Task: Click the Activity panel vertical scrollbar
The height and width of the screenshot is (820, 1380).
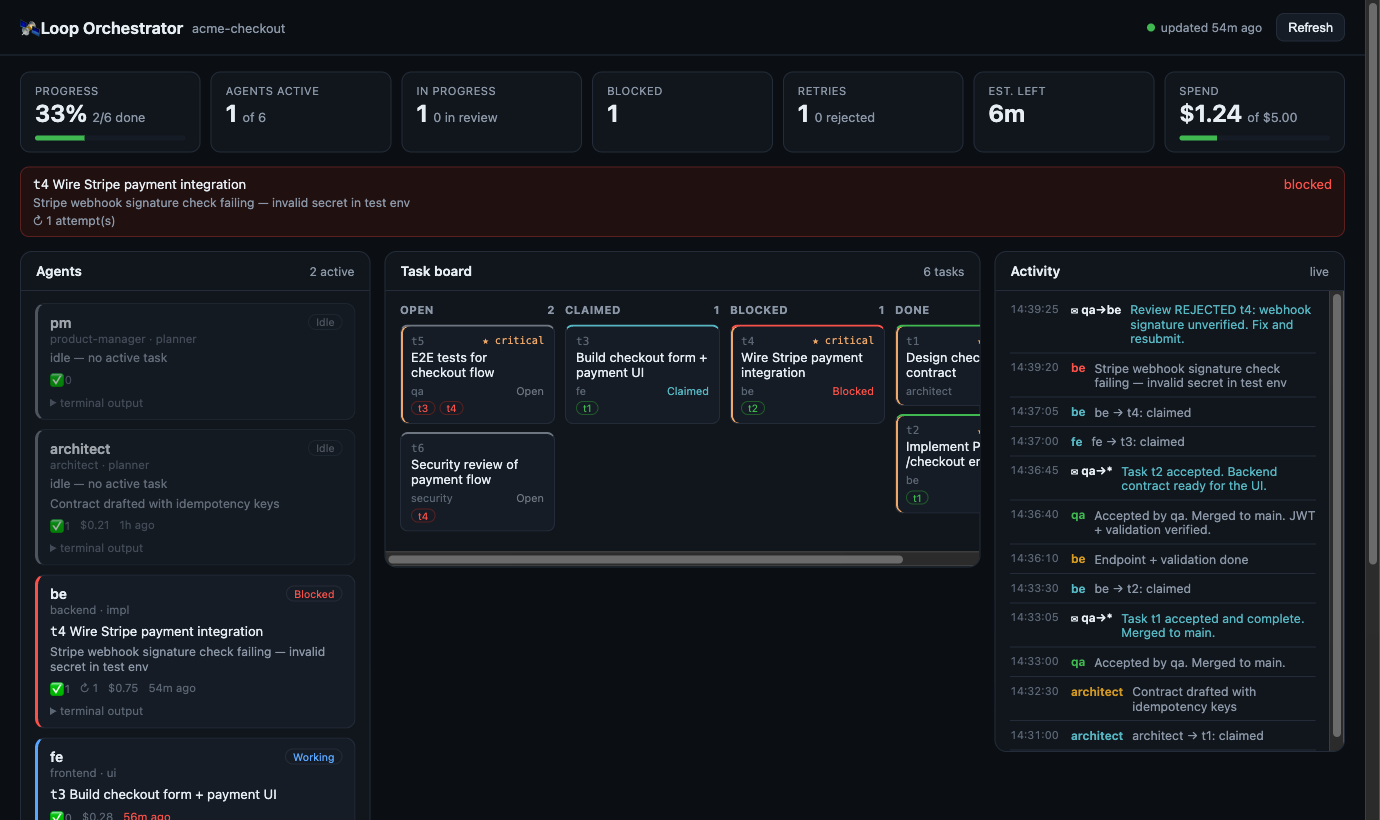Action: [1336, 514]
